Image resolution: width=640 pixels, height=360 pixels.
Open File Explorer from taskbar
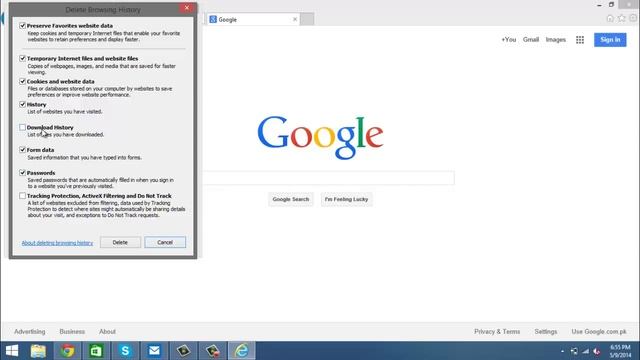[x=38, y=351]
